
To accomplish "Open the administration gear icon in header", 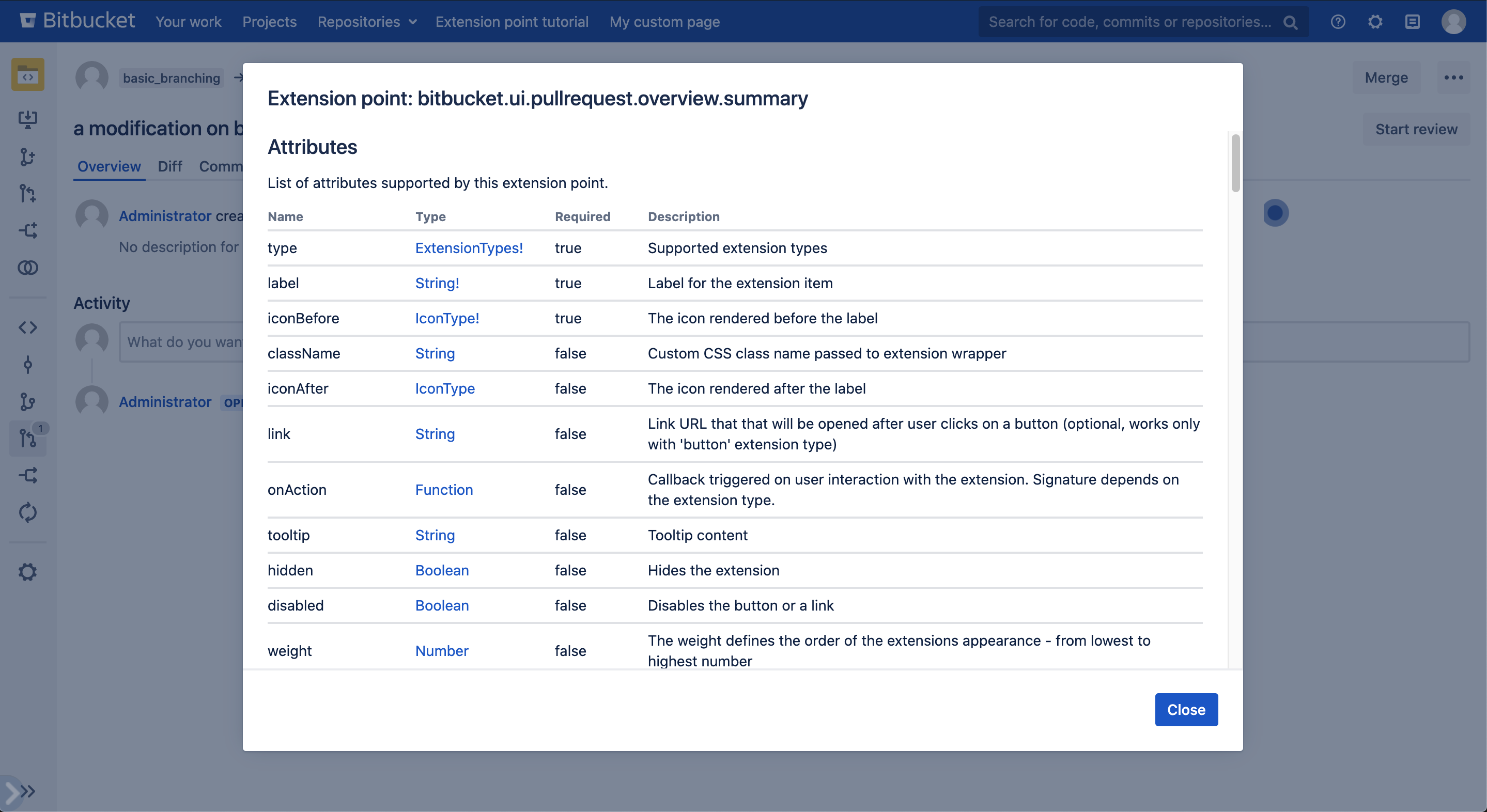I will pos(1375,22).
